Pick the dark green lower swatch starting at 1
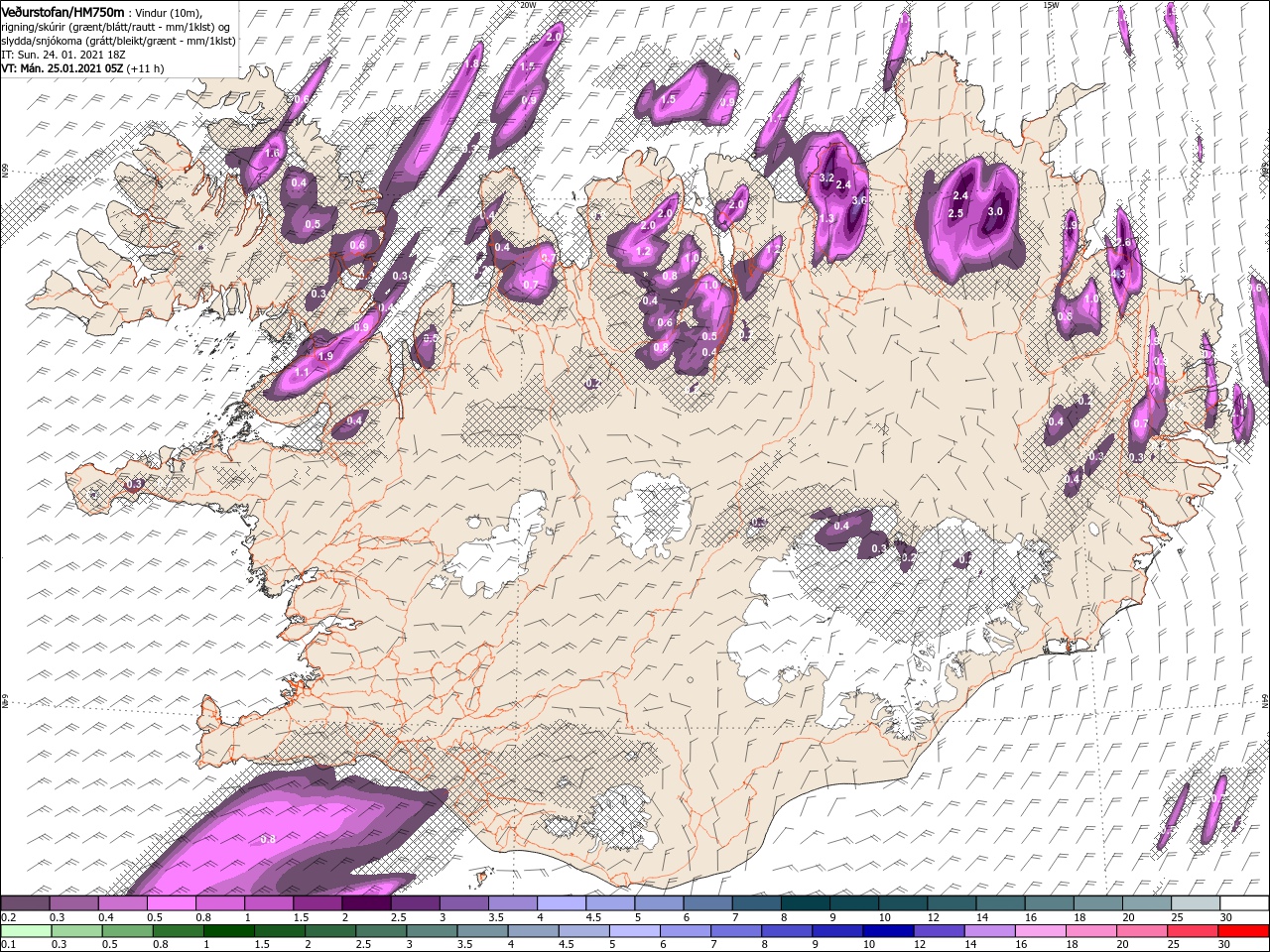Screen dimensions: 1270x952 coord(229,931)
